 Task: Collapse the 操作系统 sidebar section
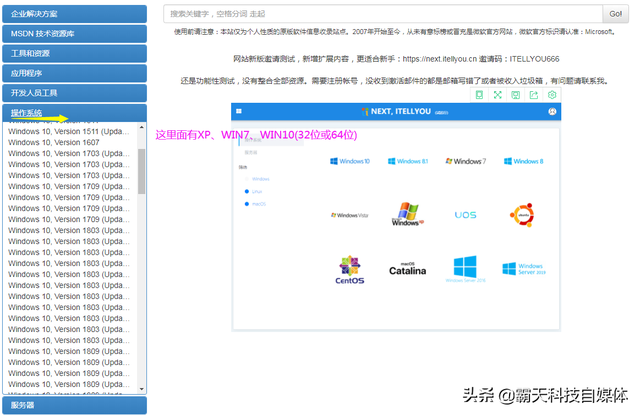(x=74, y=113)
